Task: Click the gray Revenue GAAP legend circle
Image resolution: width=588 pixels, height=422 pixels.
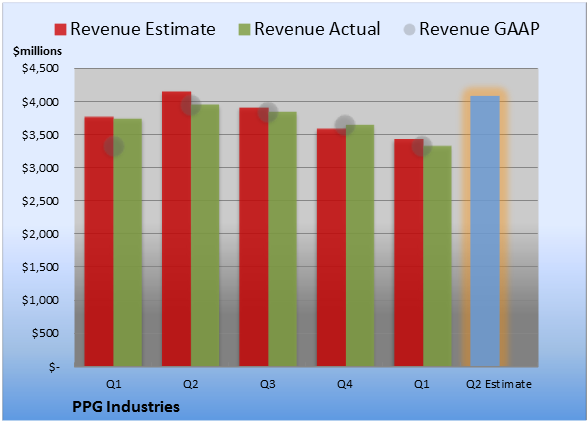Action: click(x=409, y=29)
